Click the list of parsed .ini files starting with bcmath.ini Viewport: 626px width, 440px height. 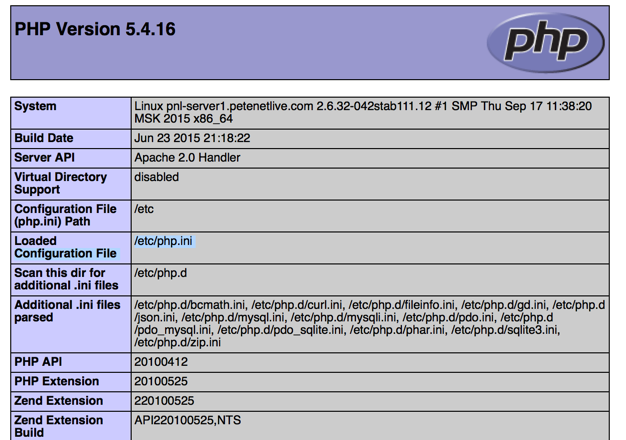click(x=370, y=324)
